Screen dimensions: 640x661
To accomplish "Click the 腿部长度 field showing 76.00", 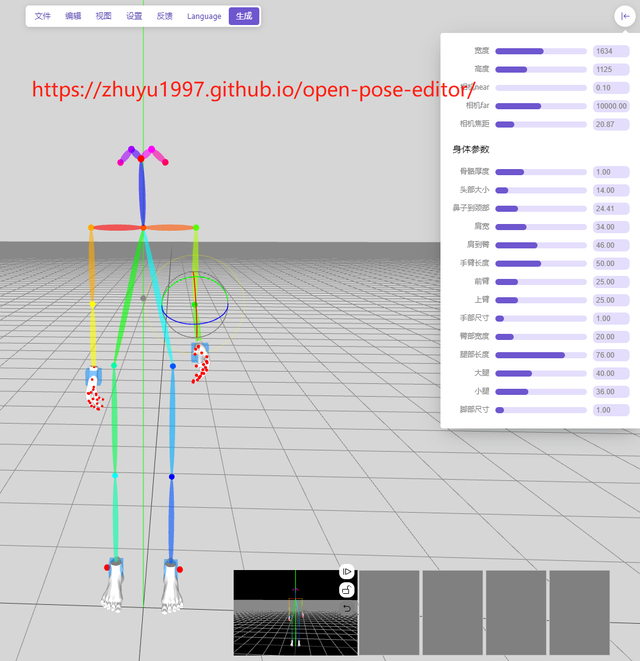I will (611, 355).
